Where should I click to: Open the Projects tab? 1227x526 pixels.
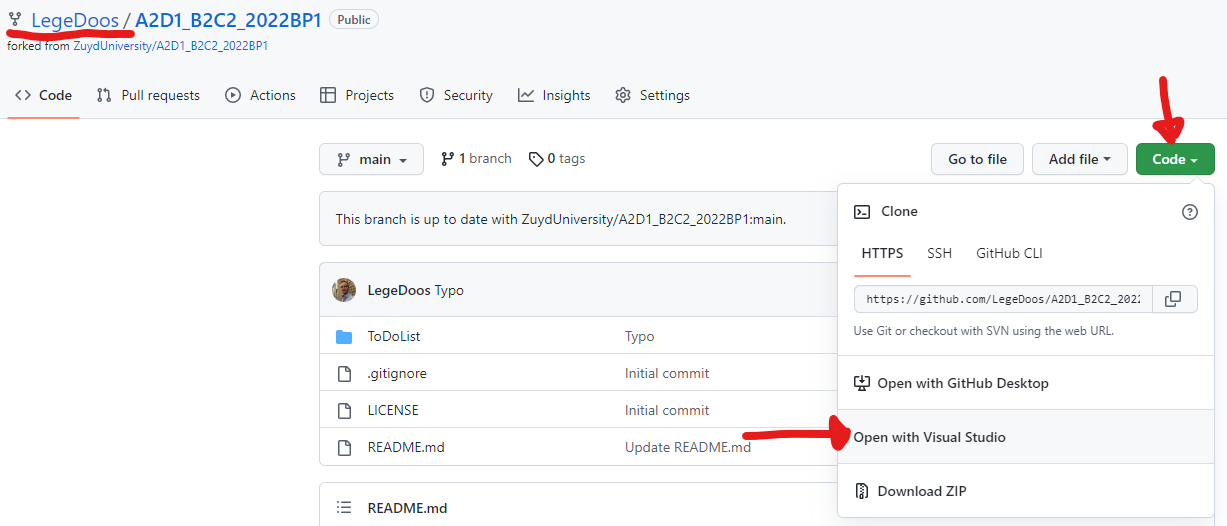pyautogui.click(x=357, y=95)
